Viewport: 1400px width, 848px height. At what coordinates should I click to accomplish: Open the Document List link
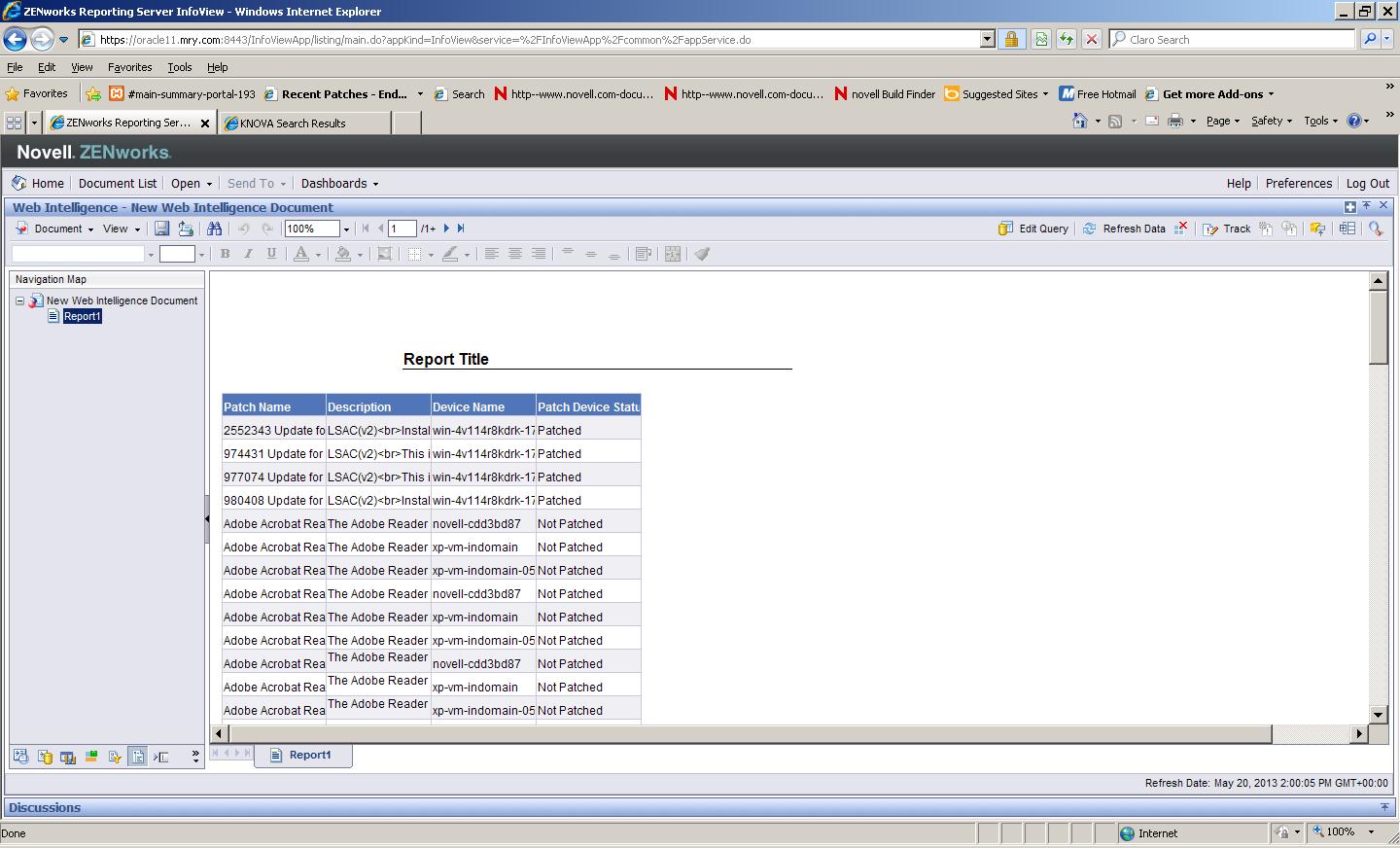[118, 183]
